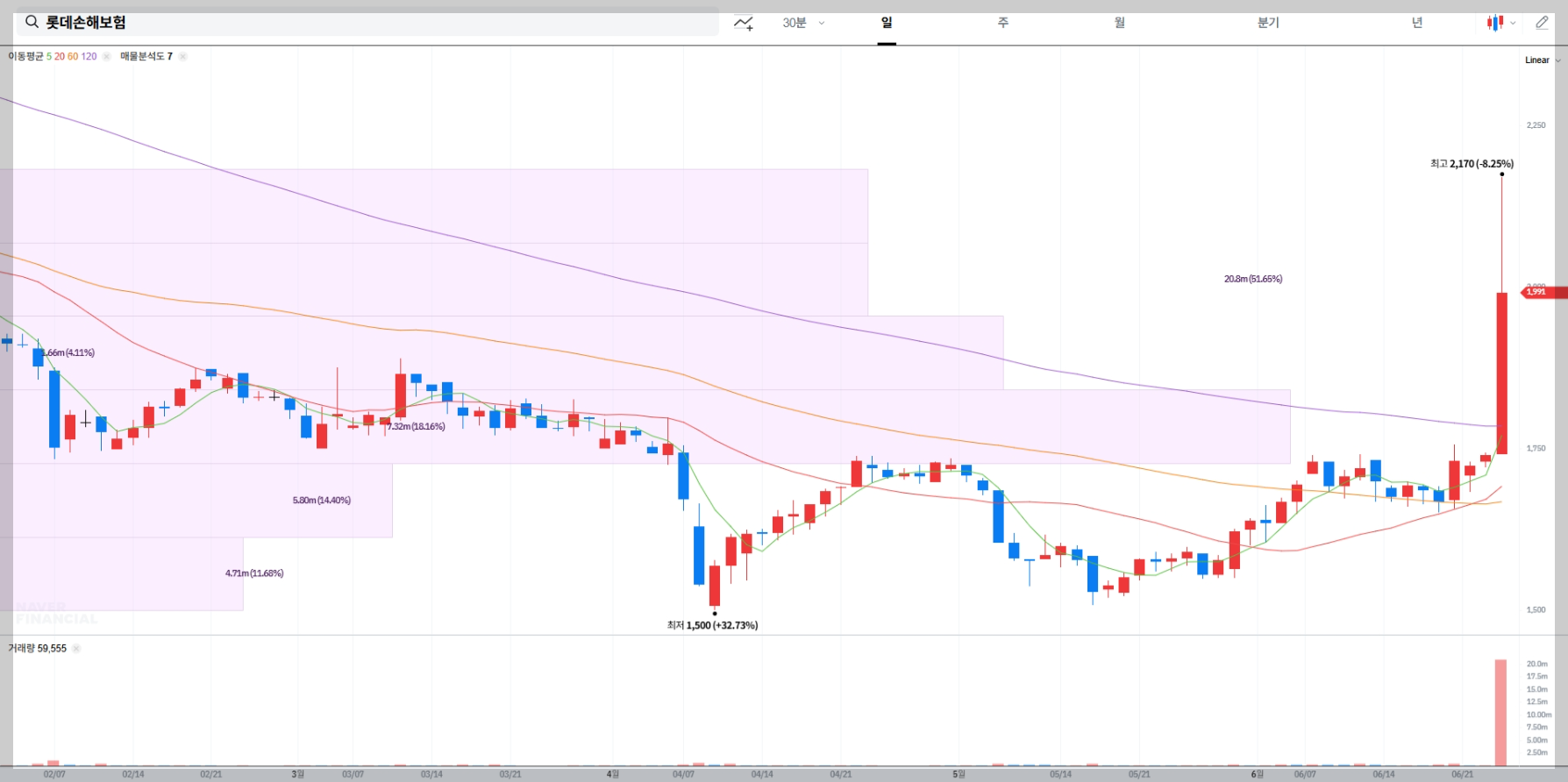Click the 2,250 price axis label
This screenshot has width=1568, height=782.
pyautogui.click(x=1536, y=125)
